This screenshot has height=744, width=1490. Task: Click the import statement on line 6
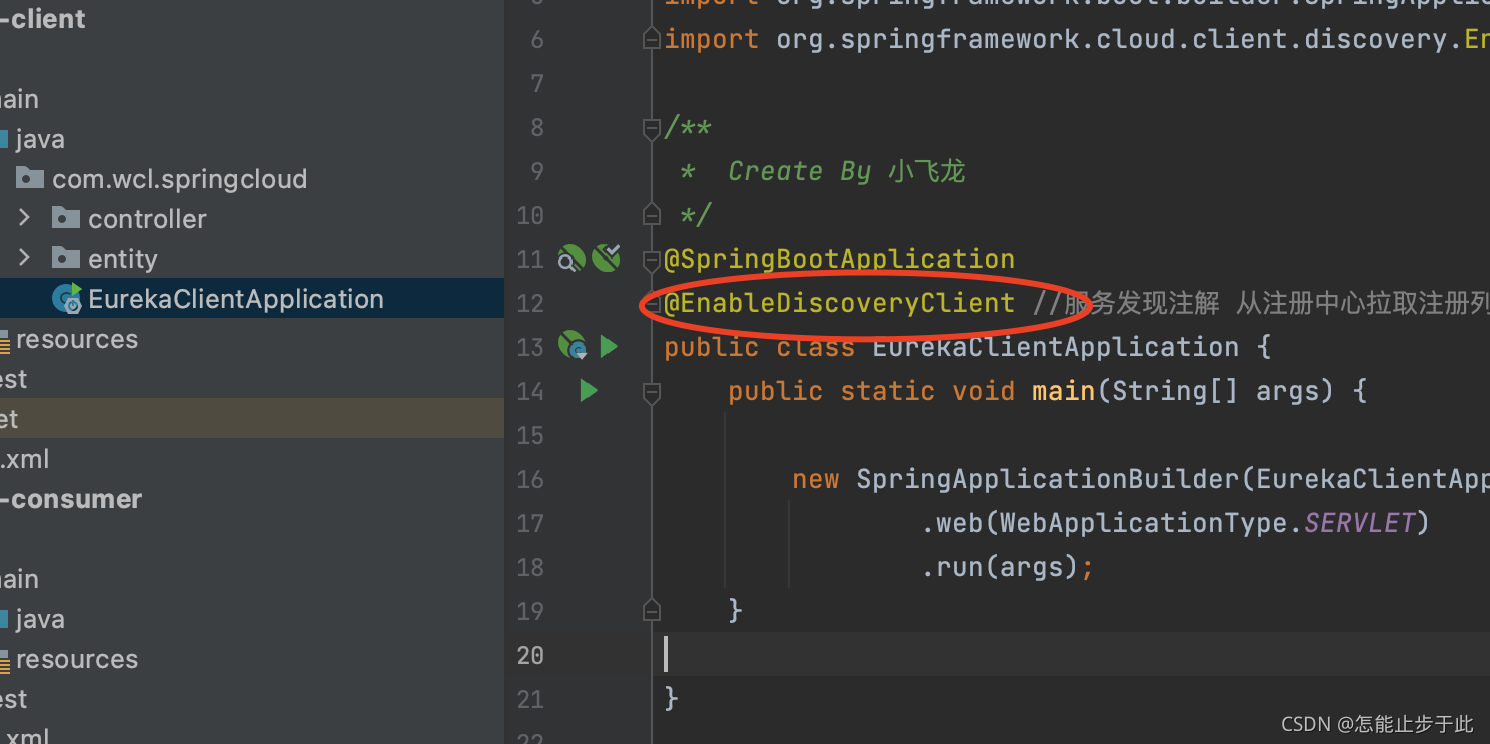[1077, 39]
